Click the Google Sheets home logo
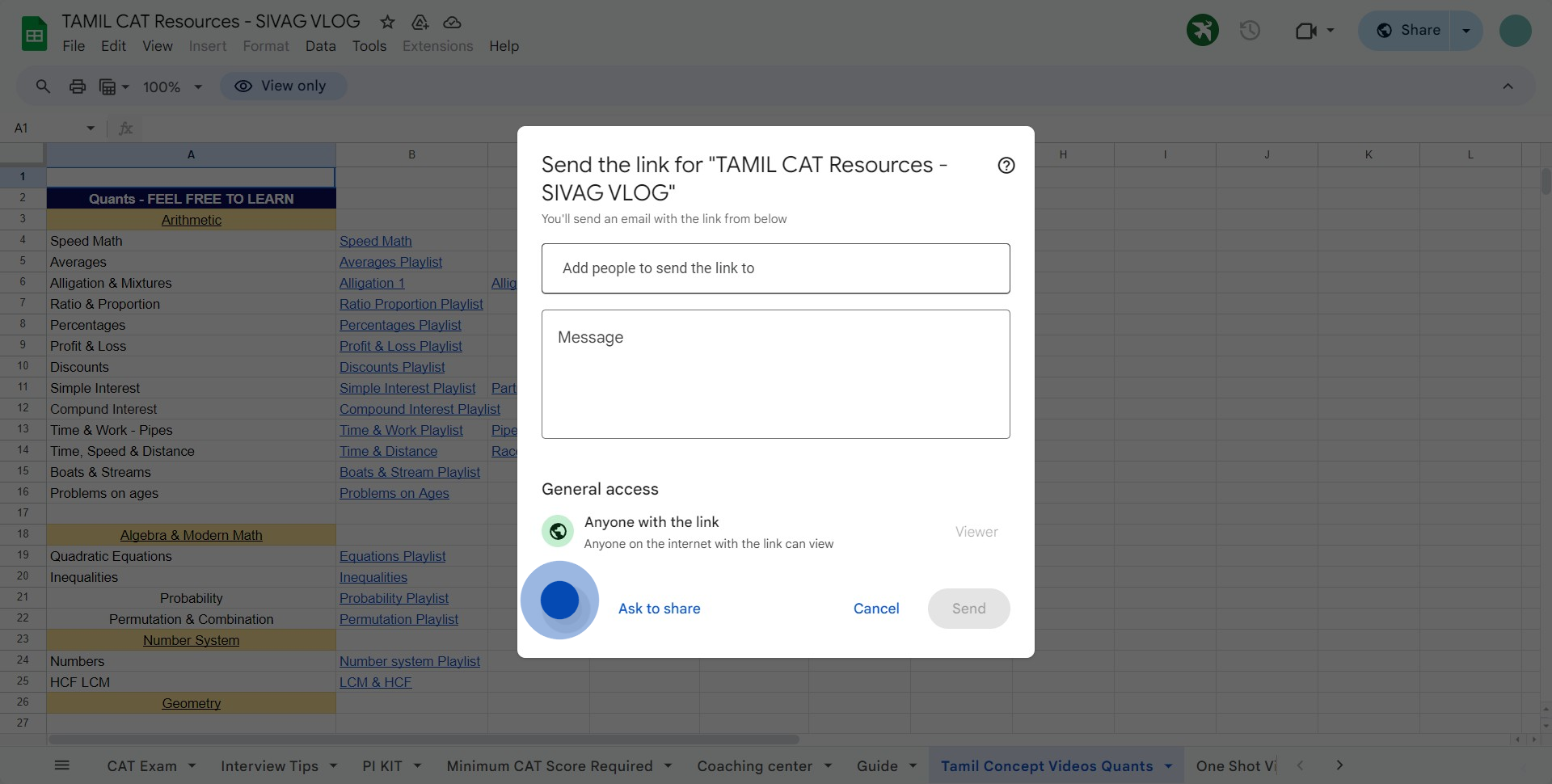This screenshot has height=784, width=1552. (x=34, y=34)
